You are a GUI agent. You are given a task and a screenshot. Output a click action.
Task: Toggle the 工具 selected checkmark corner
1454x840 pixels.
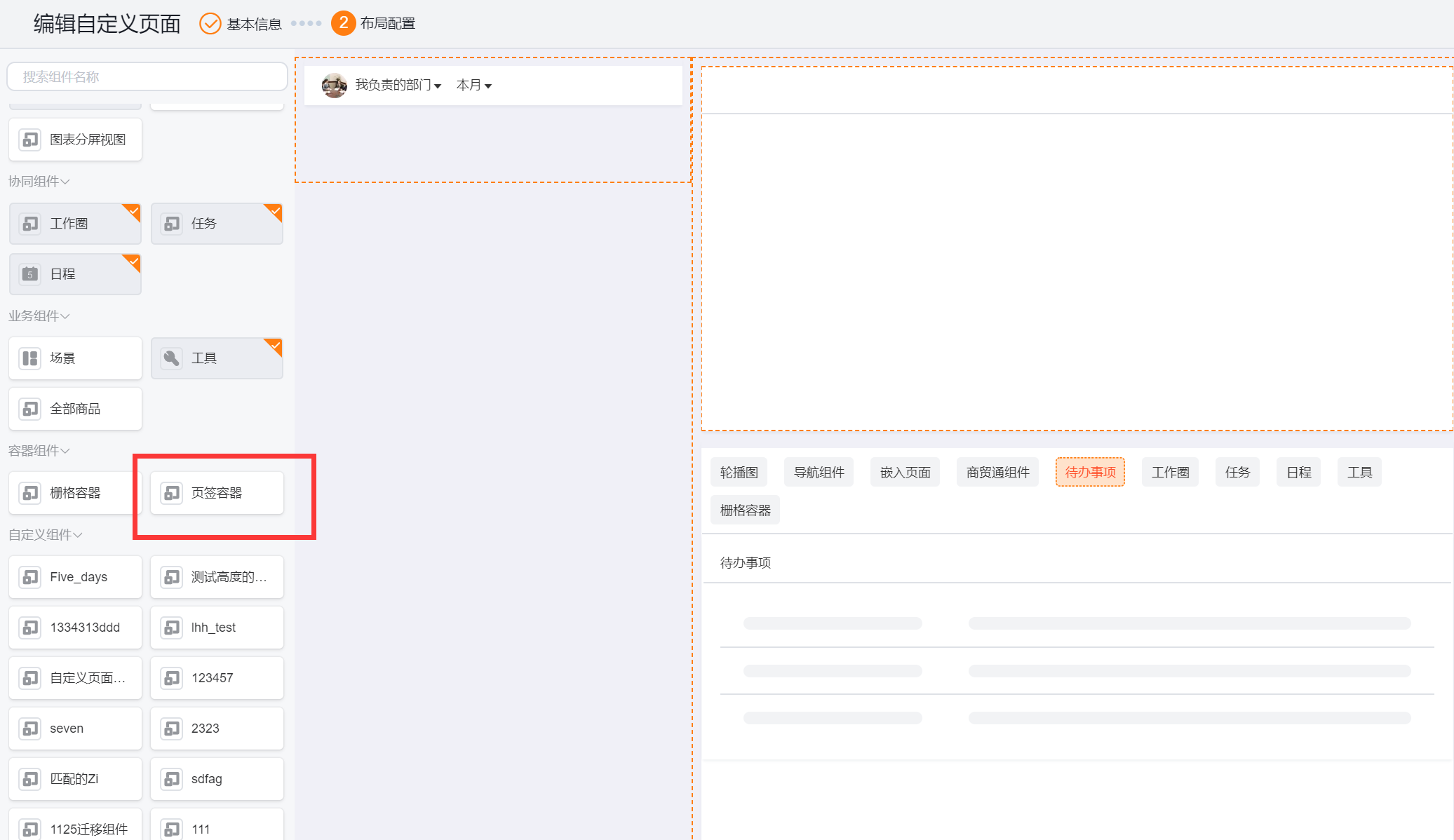pos(274,346)
